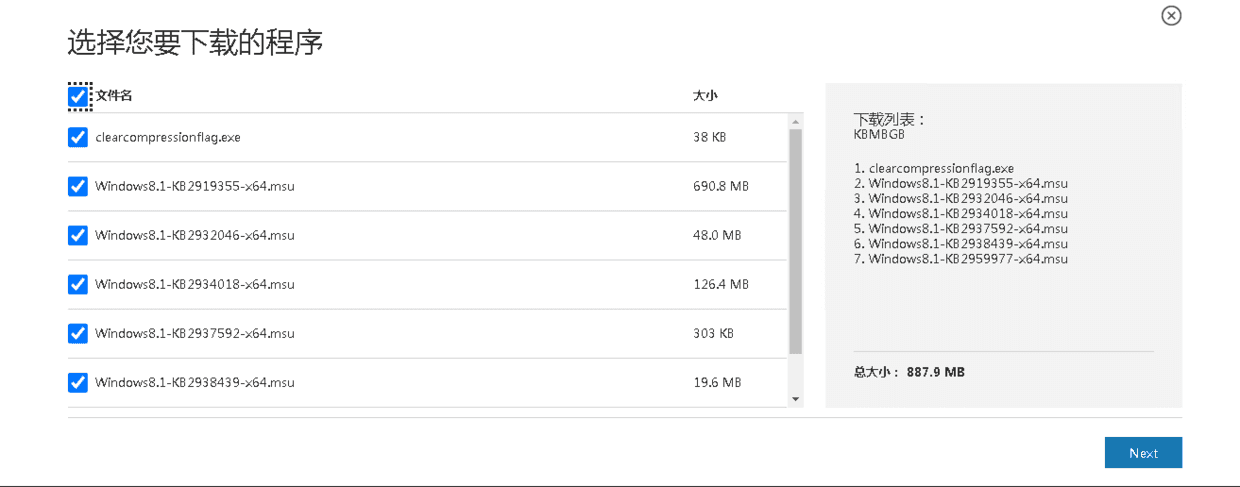Toggle the select-all checkbox beside 文件名
The height and width of the screenshot is (487, 1240).
pos(78,97)
